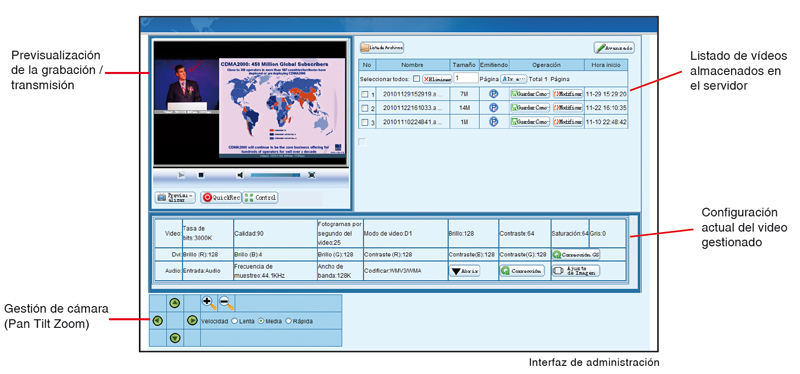
Task: Click Modificar for the 11-22 16:10:35 row
Action: pos(567,108)
